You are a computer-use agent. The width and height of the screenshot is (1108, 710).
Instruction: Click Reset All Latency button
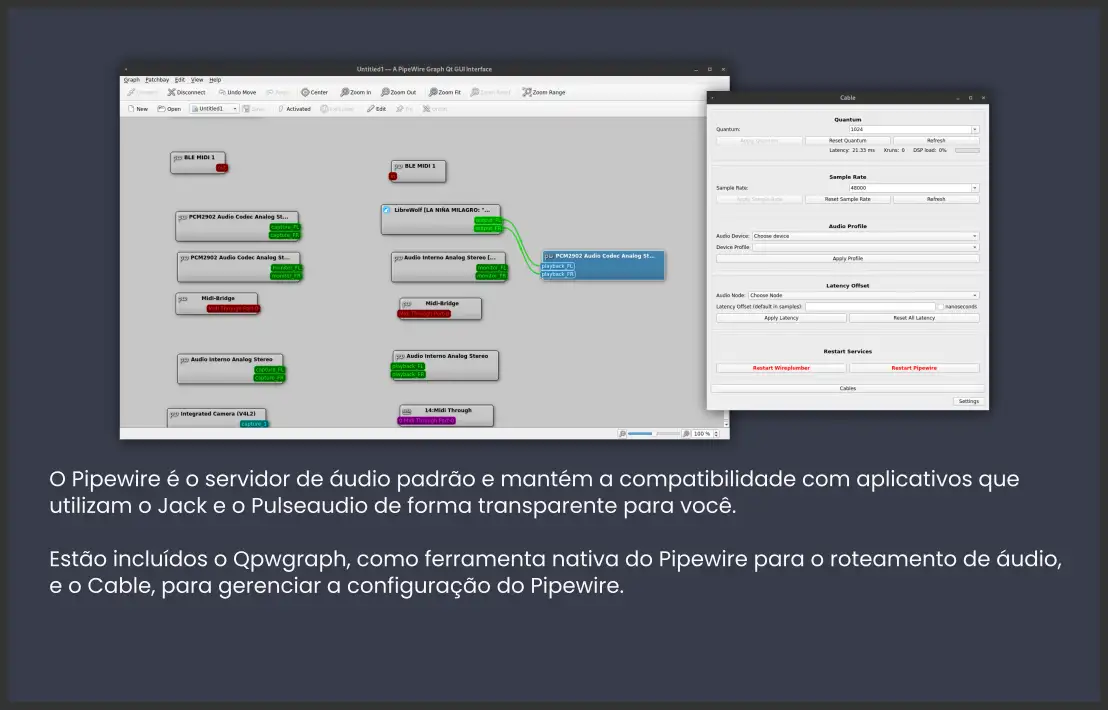click(x=914, y=318)
